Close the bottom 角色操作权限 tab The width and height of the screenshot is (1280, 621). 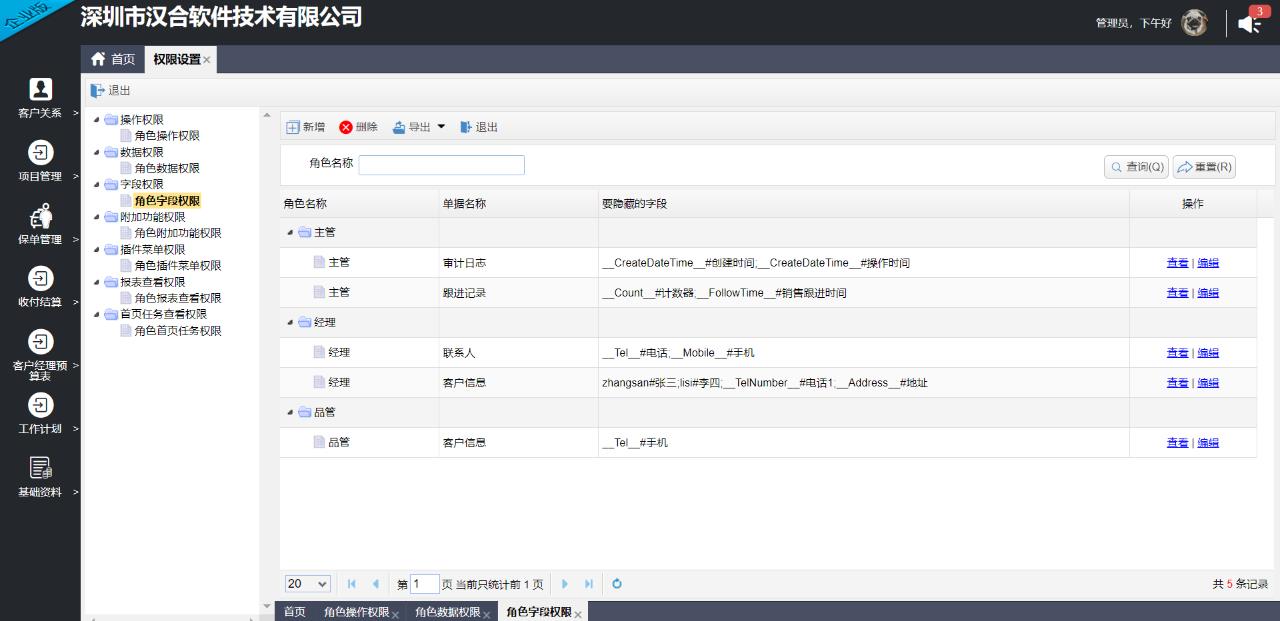click(x=395, y=614)
